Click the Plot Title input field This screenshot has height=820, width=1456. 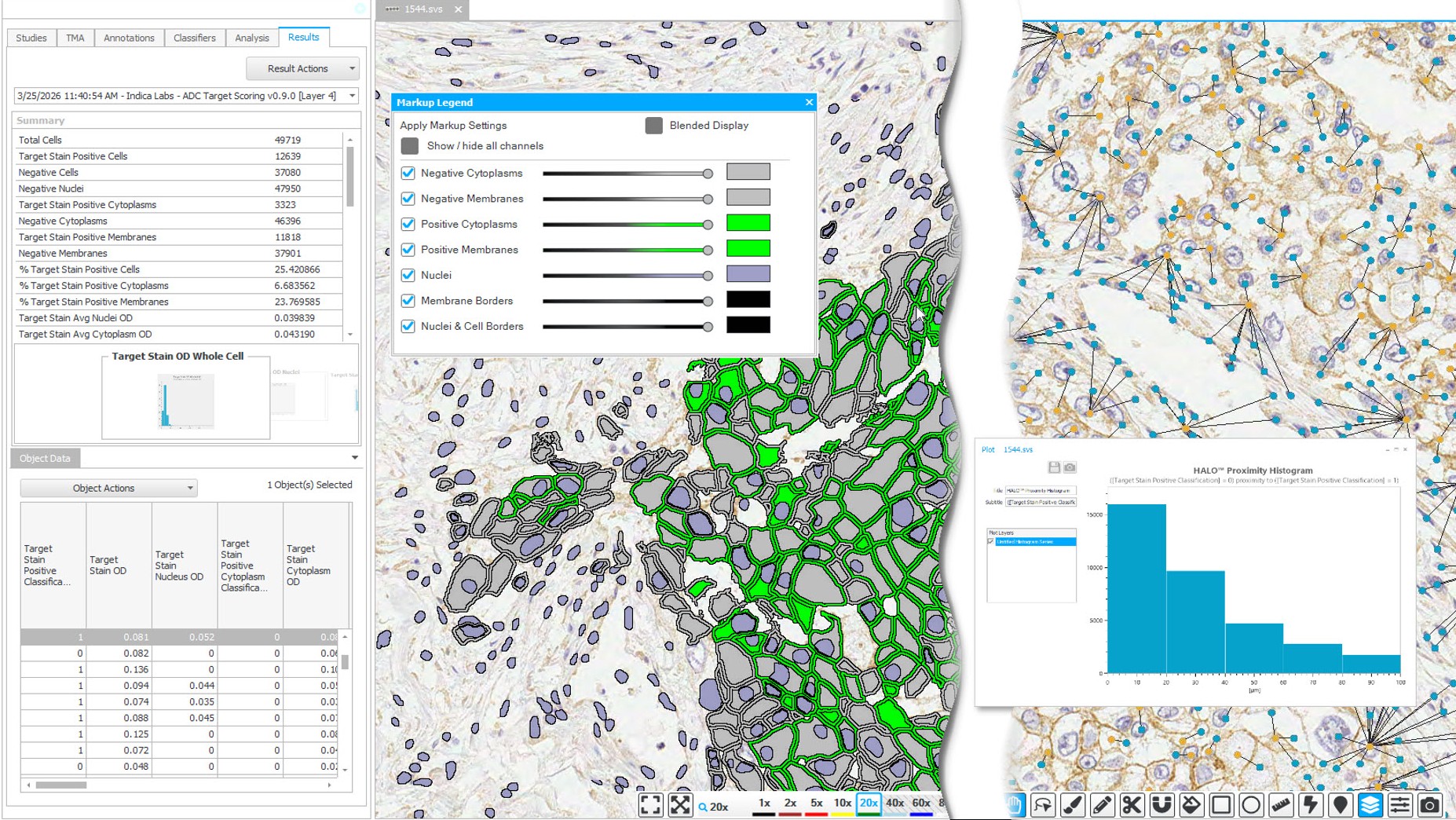click(1041, 490)
